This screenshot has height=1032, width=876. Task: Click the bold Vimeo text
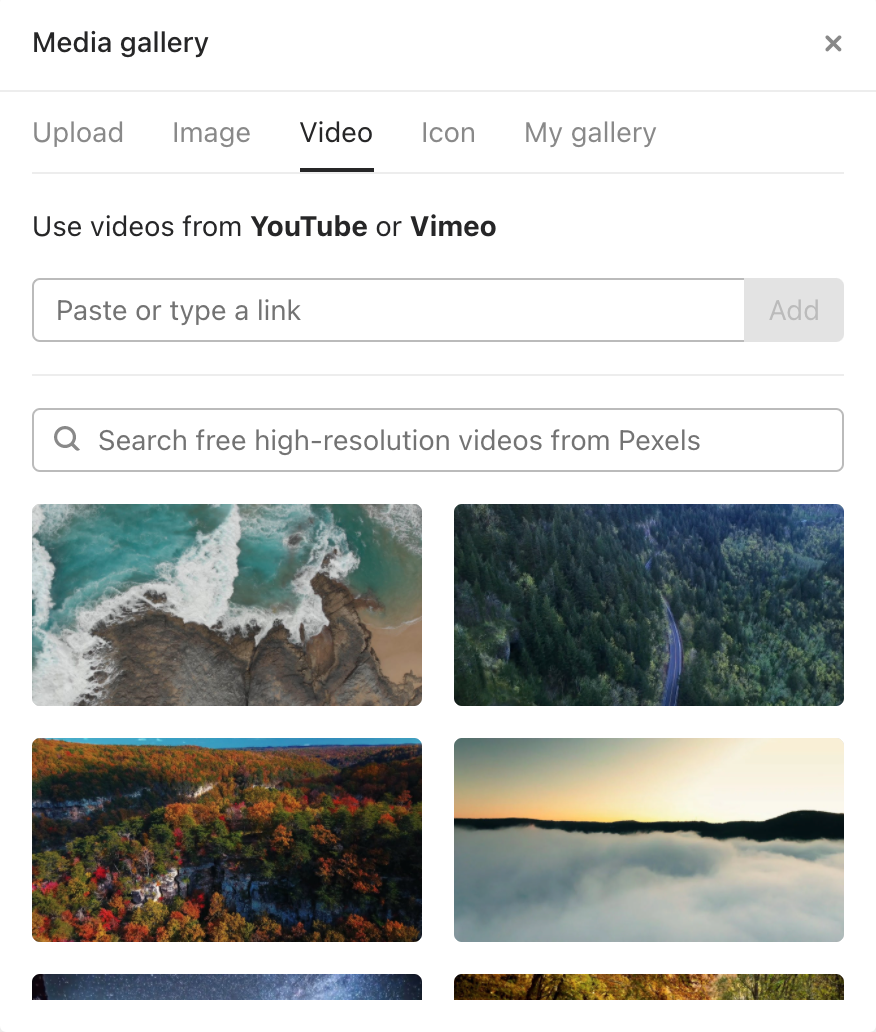pyautogui.click(x=453, y=227)
